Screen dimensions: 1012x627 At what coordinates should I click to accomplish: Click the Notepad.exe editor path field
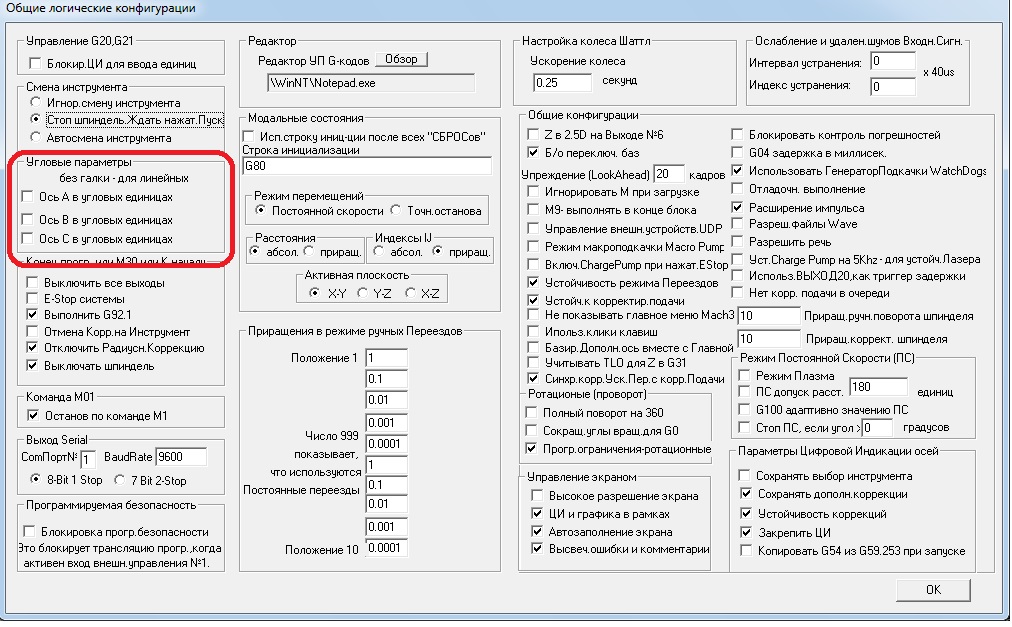[x=370, y=83]
